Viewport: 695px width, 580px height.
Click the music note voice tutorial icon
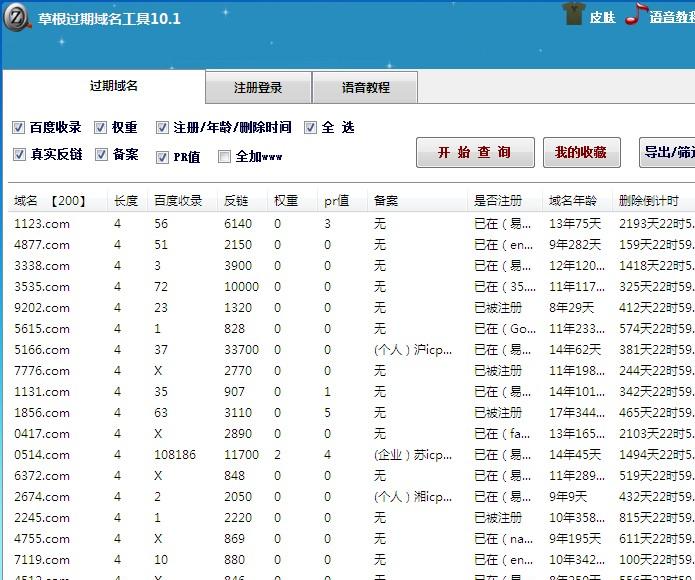pyautogui.click(x=633, y=15)
